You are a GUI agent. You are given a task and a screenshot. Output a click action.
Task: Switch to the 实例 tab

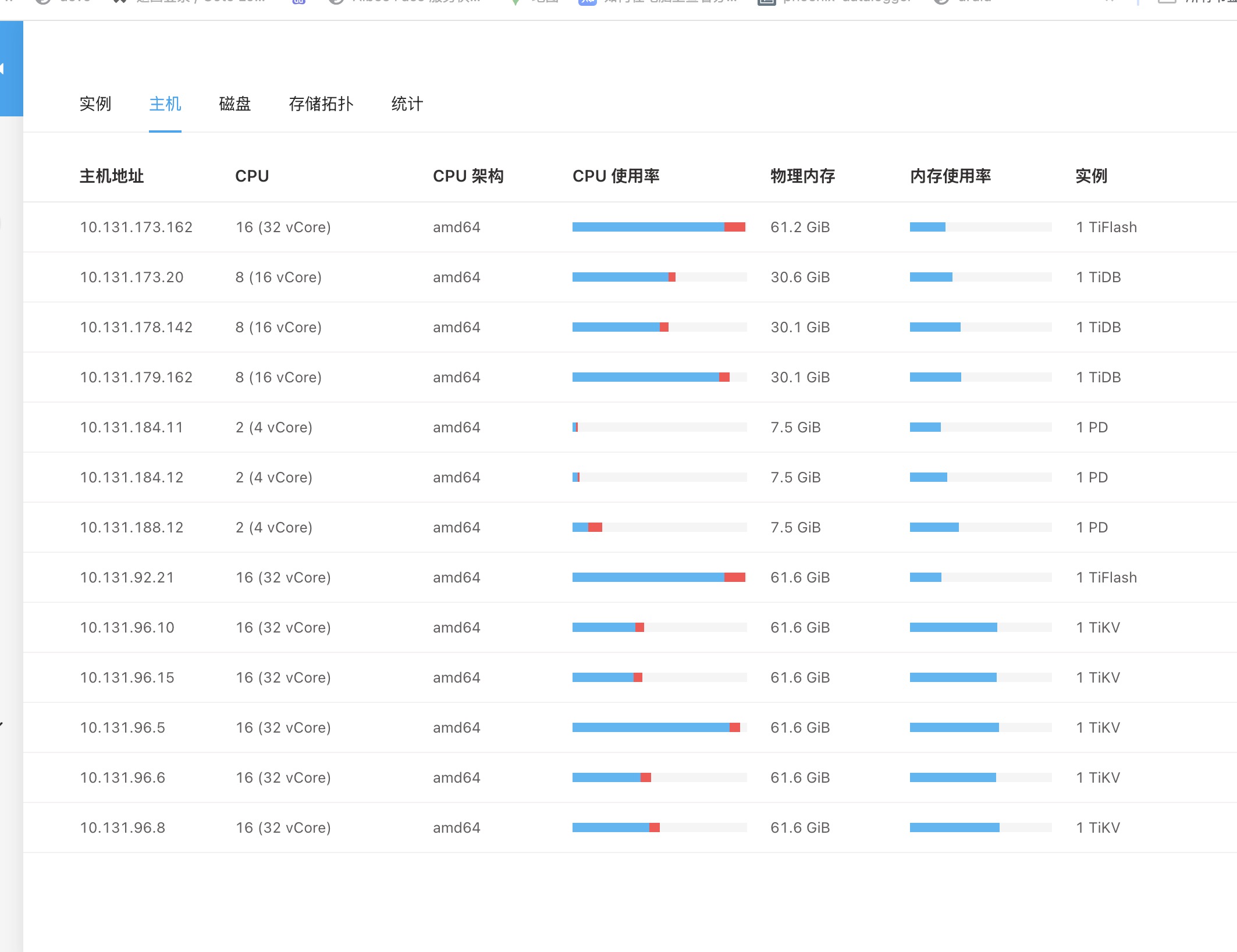click(x=95, y=104)
